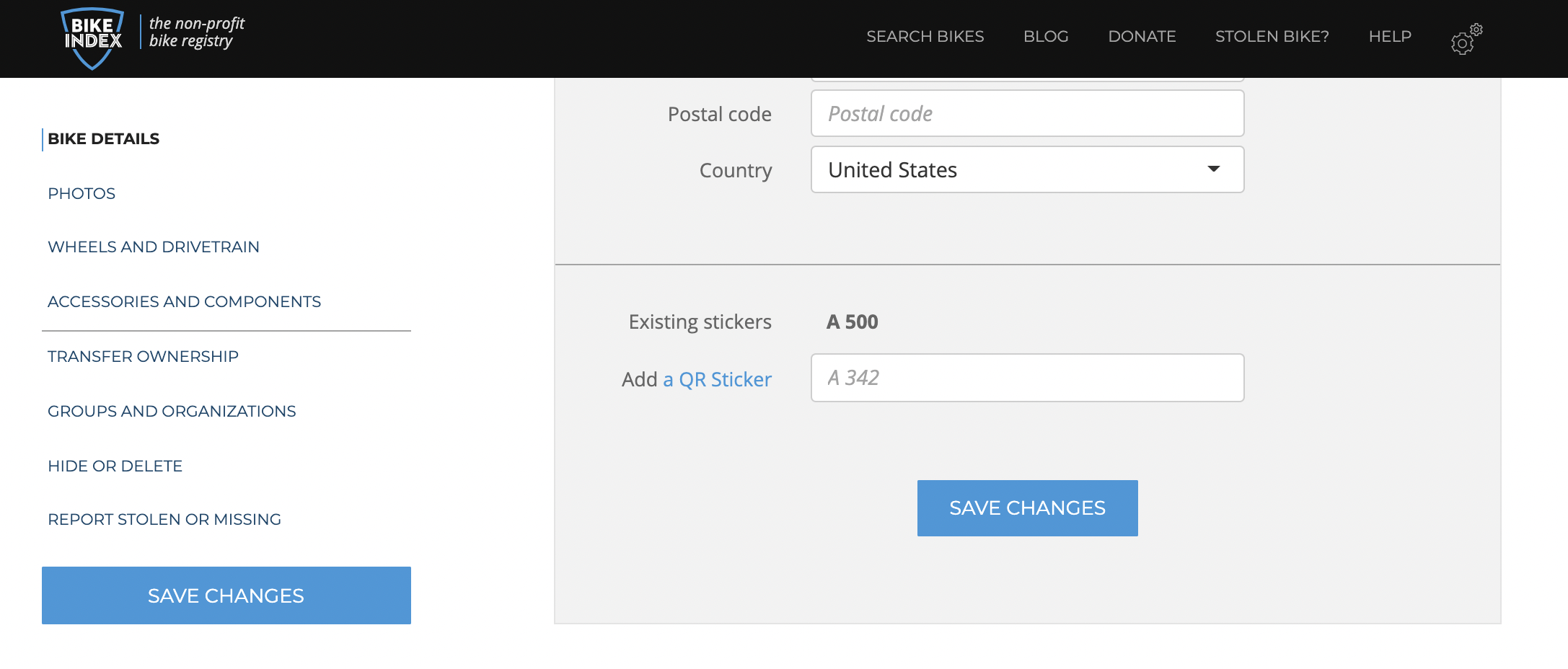Open the Donate page

point(1142,37)
